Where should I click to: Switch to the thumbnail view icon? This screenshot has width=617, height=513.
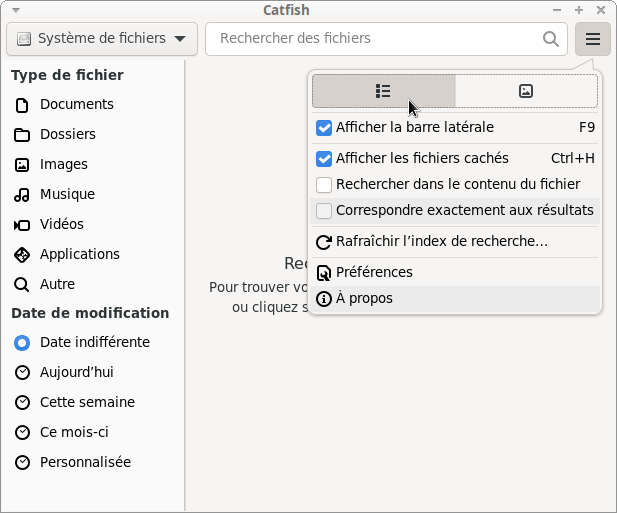pyautogui.click(x=526, y=91)
